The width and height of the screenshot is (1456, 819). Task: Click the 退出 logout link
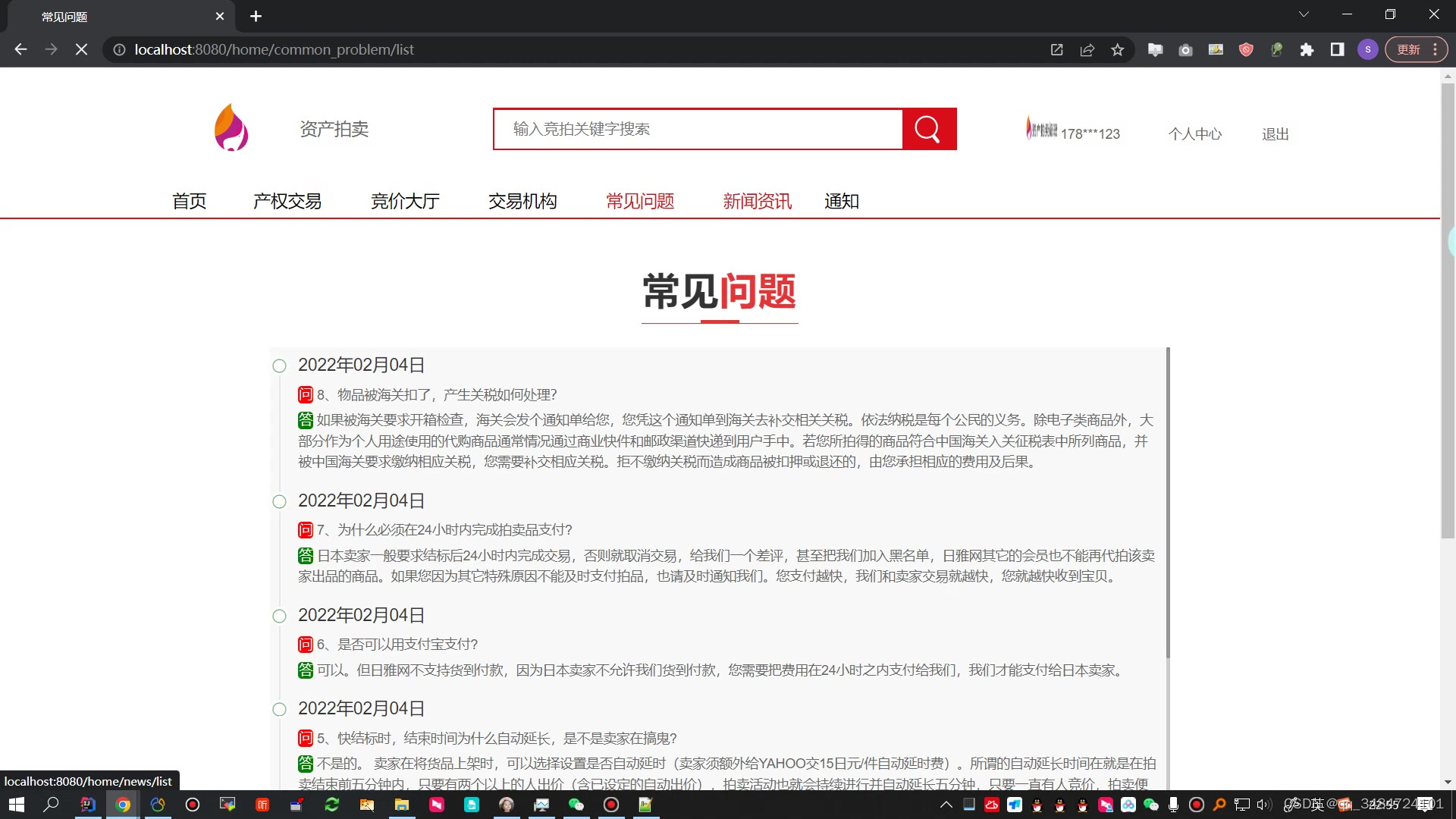pyautogui.click(x=1275, y=134)
